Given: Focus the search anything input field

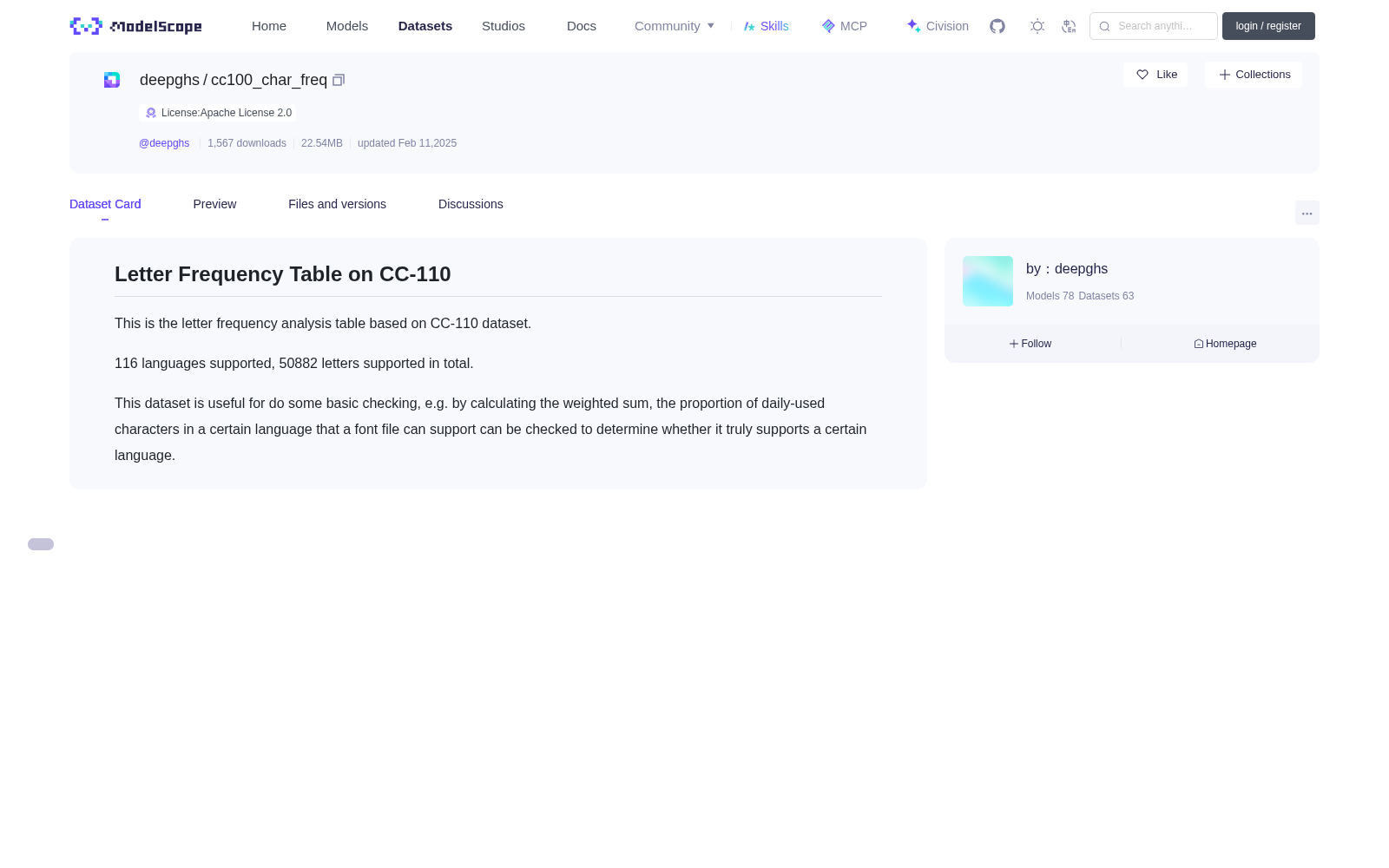Looking at the screenshot, I should point(1154,26).
